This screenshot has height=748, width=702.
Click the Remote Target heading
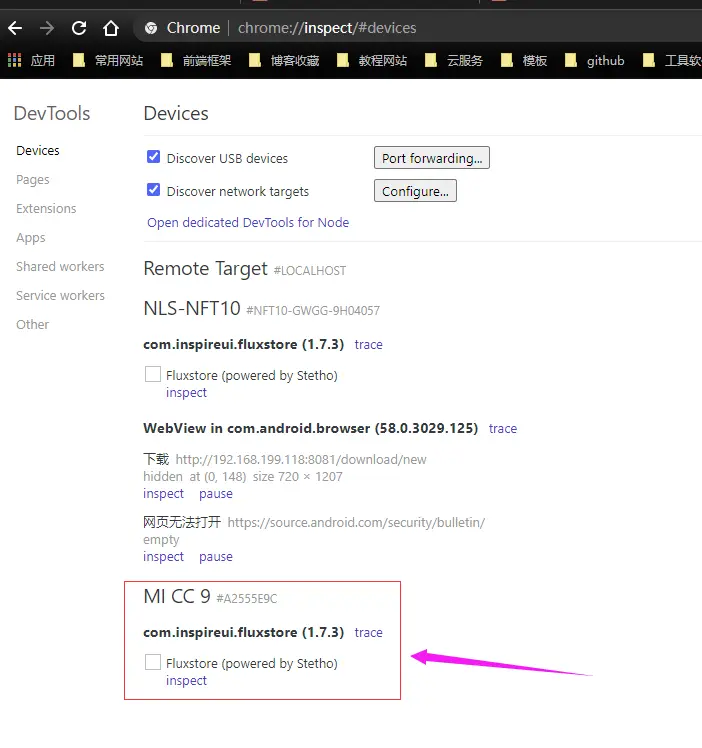pyautogui.click(x=205, y=269)
